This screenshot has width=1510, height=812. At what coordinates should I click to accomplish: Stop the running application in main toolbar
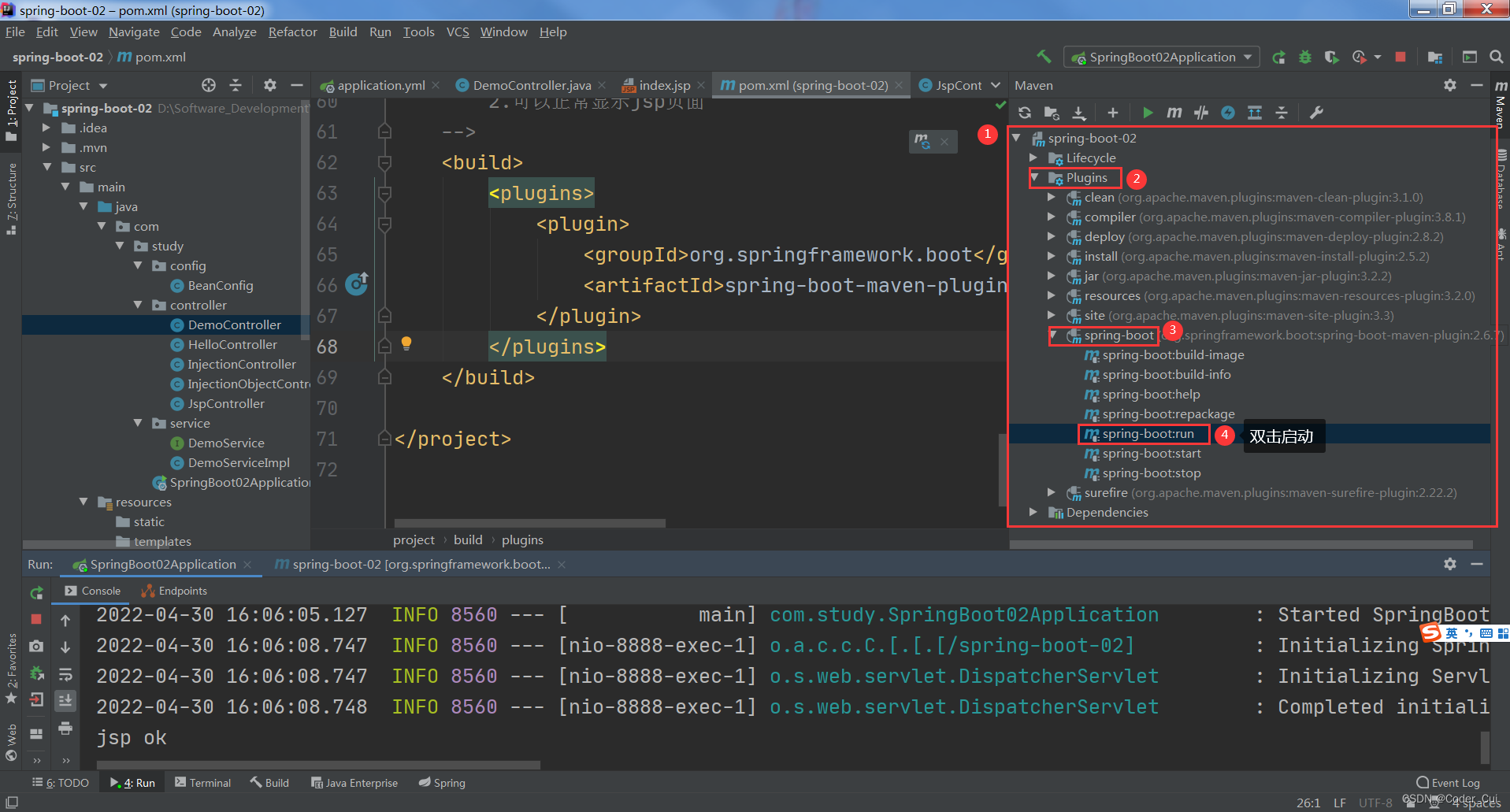[x=1401, y=57]
